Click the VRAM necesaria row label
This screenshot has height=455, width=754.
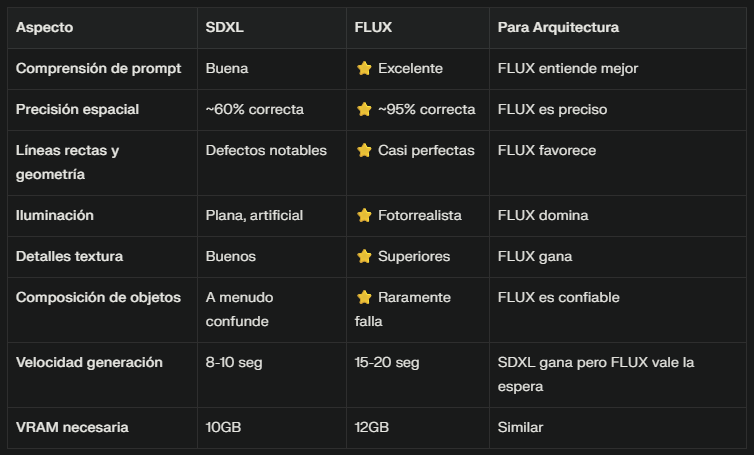(72, 427)
